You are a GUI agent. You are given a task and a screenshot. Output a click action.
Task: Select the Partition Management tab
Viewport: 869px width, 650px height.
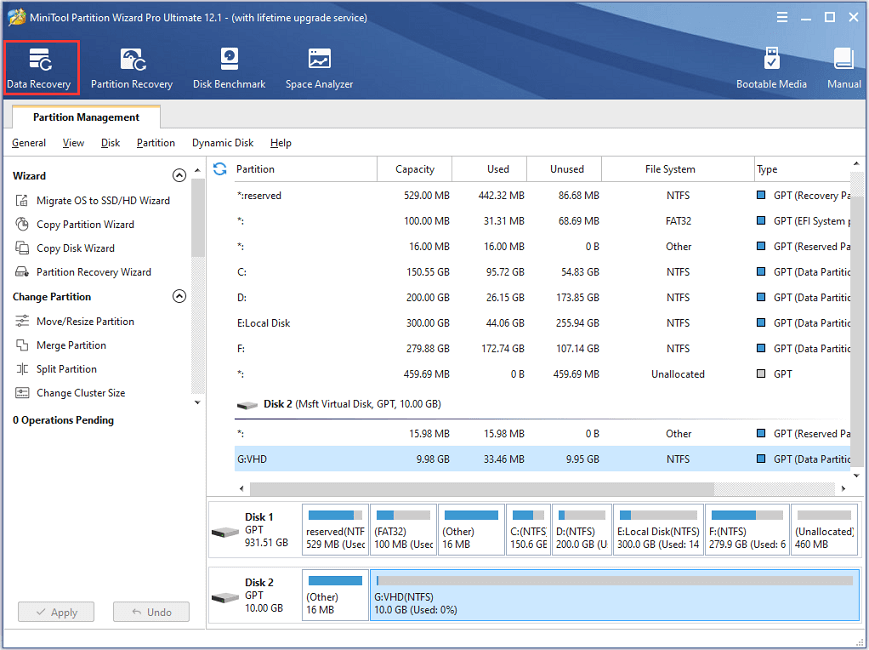pyautogui.click(x=86, y=117)
